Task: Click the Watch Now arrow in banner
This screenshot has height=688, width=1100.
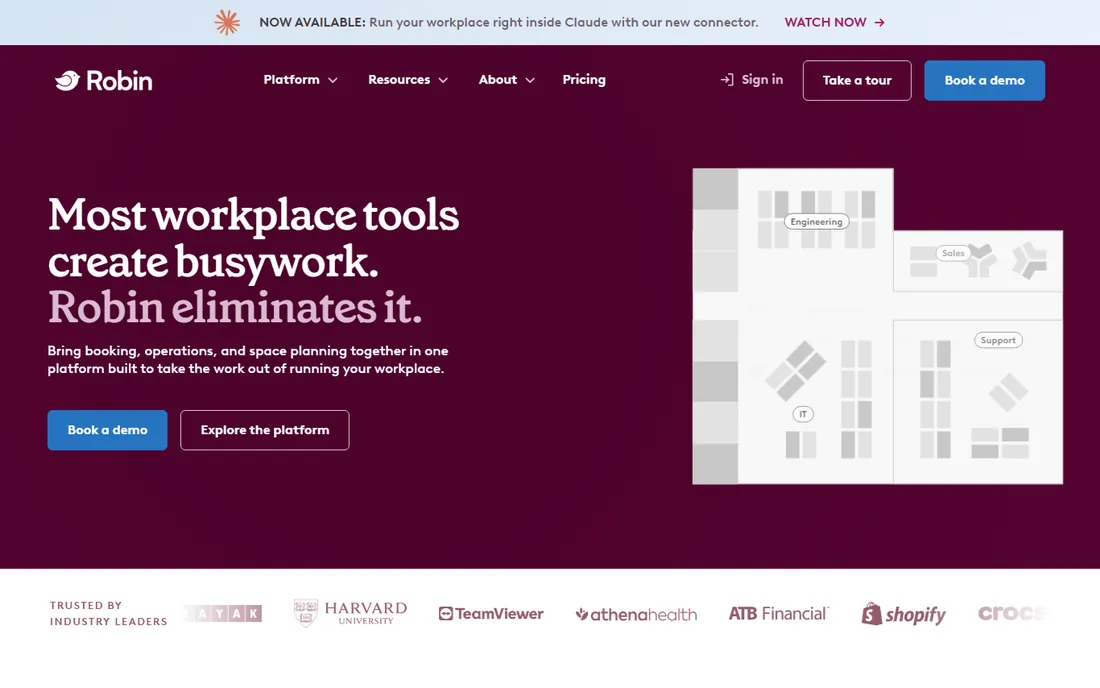Action: pyautogui.click(x=880, y=22)
